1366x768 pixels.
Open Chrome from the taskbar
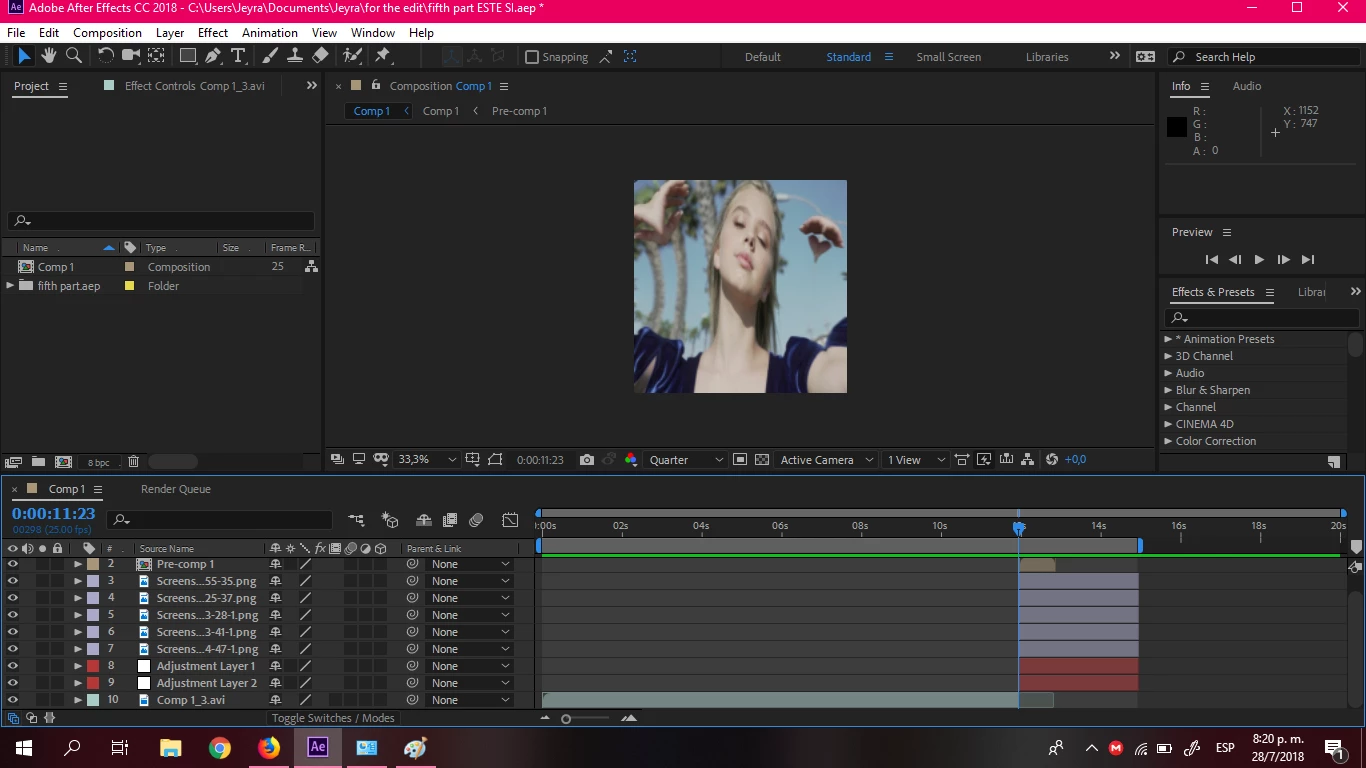coord(220,747)
